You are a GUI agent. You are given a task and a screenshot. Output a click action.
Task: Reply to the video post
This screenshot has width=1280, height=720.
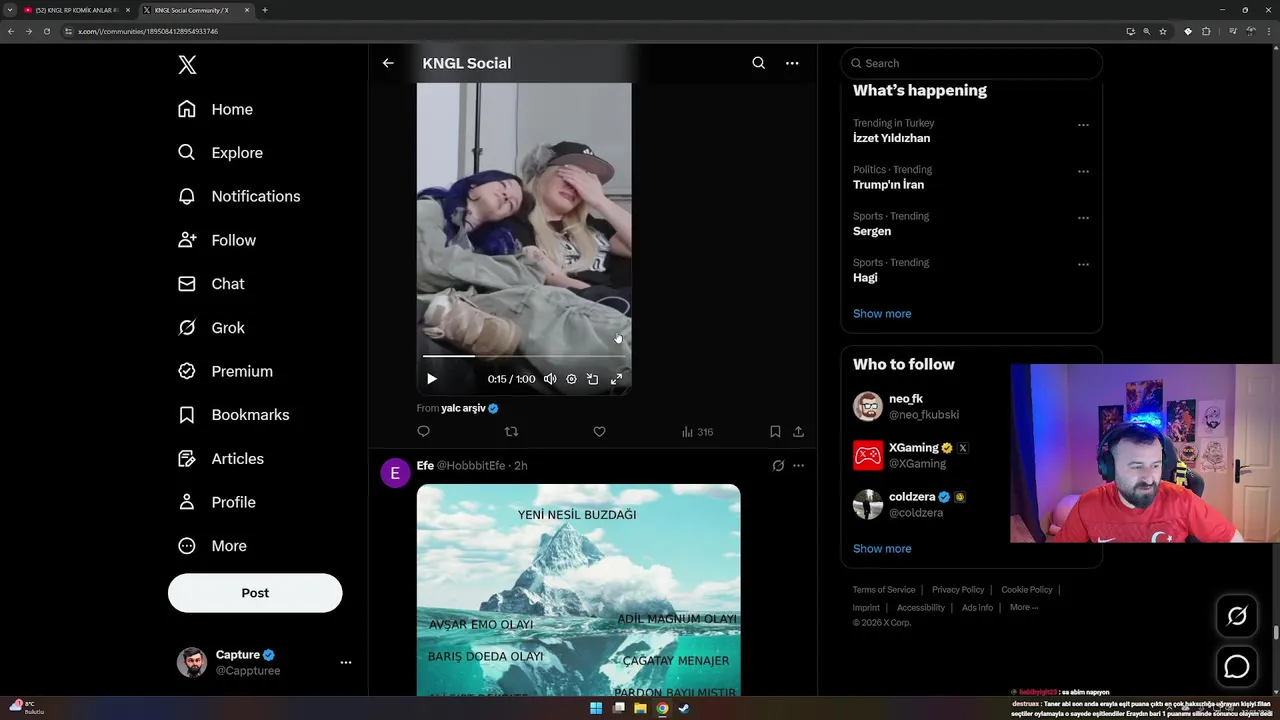pyautogui.click(x=423, y=432)
